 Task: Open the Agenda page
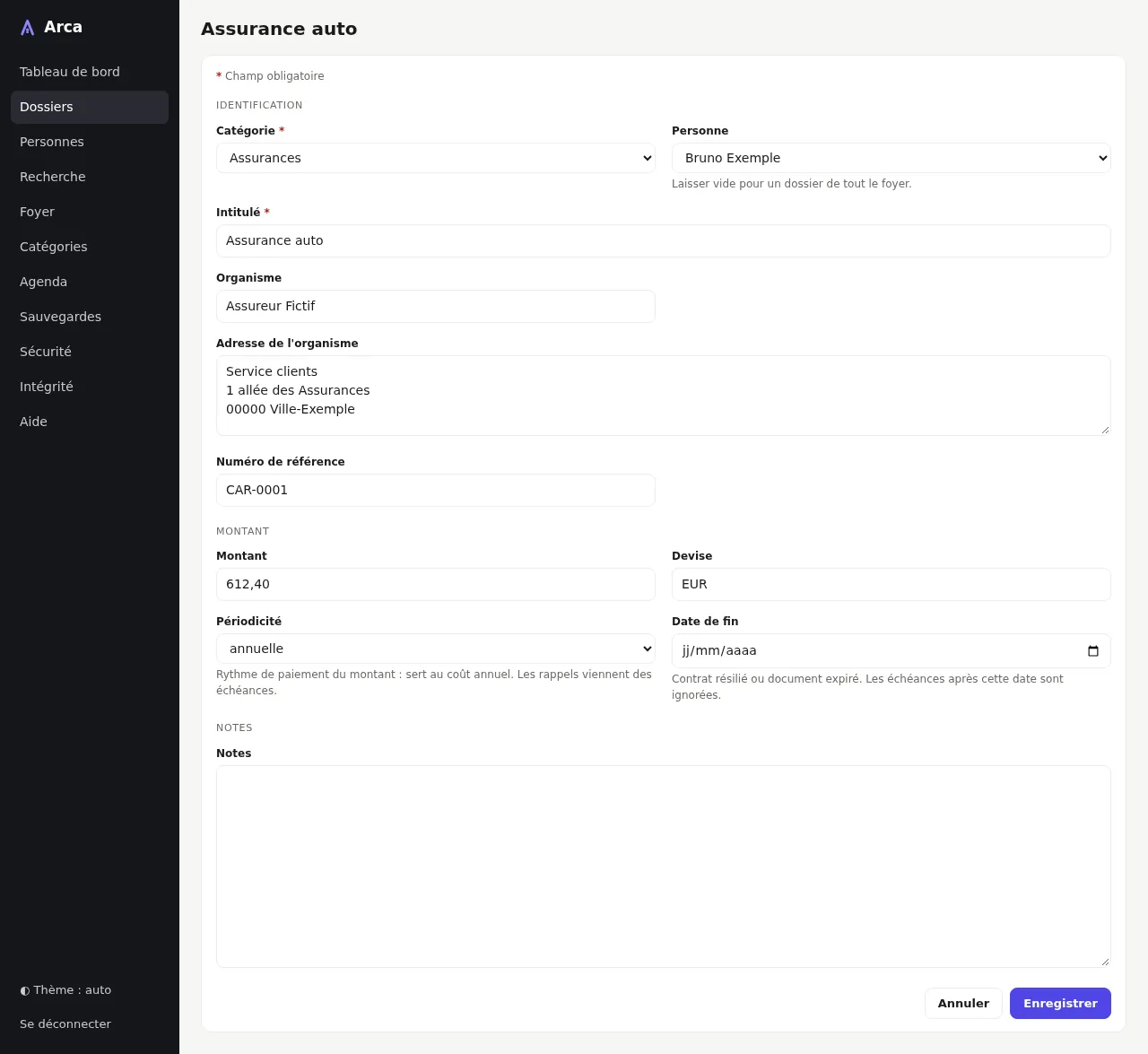[x=90, y=282]
